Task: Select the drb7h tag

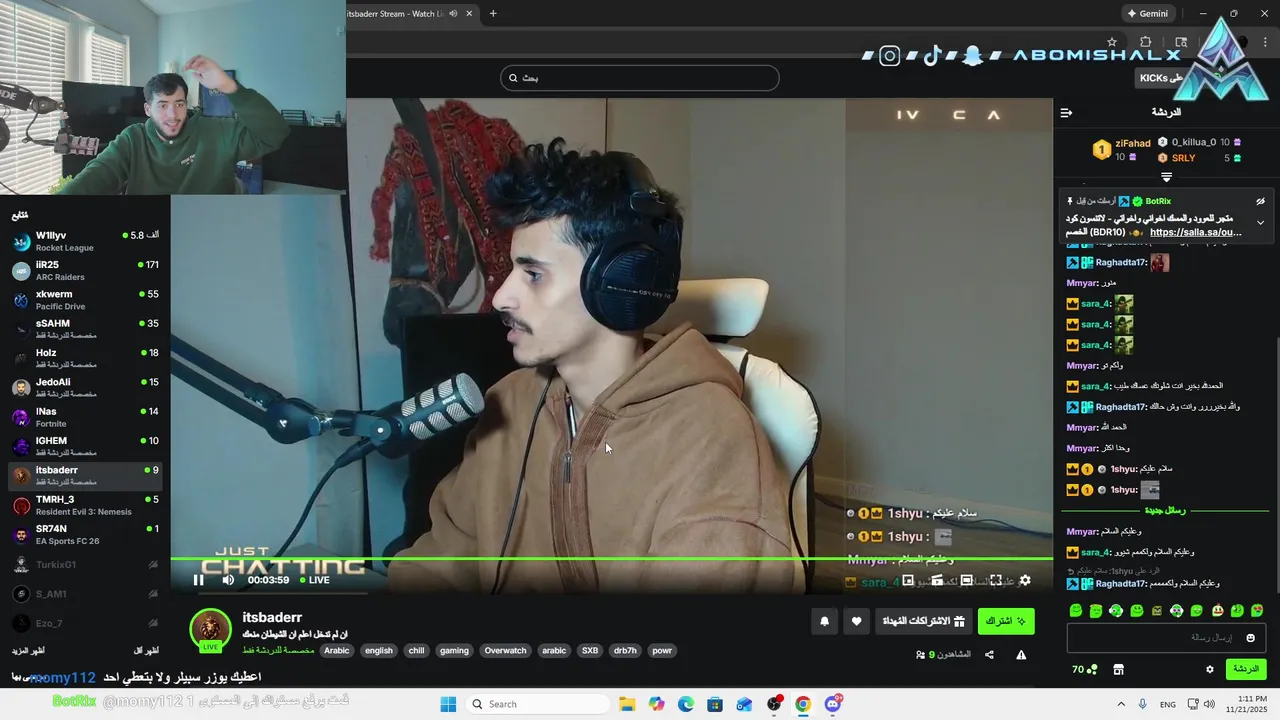Action: (x=625, y=650)
